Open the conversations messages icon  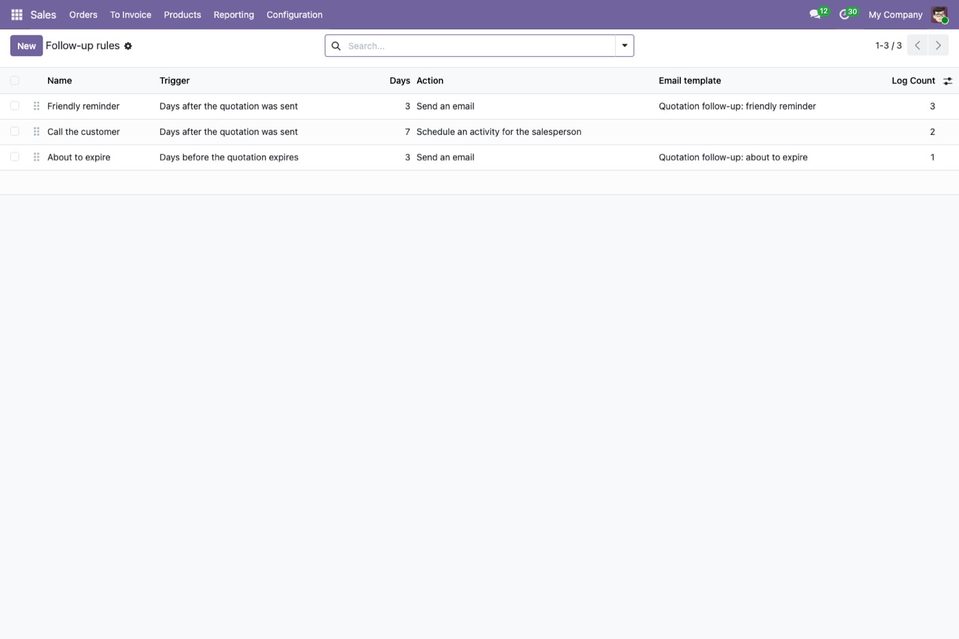coord(815,15)
